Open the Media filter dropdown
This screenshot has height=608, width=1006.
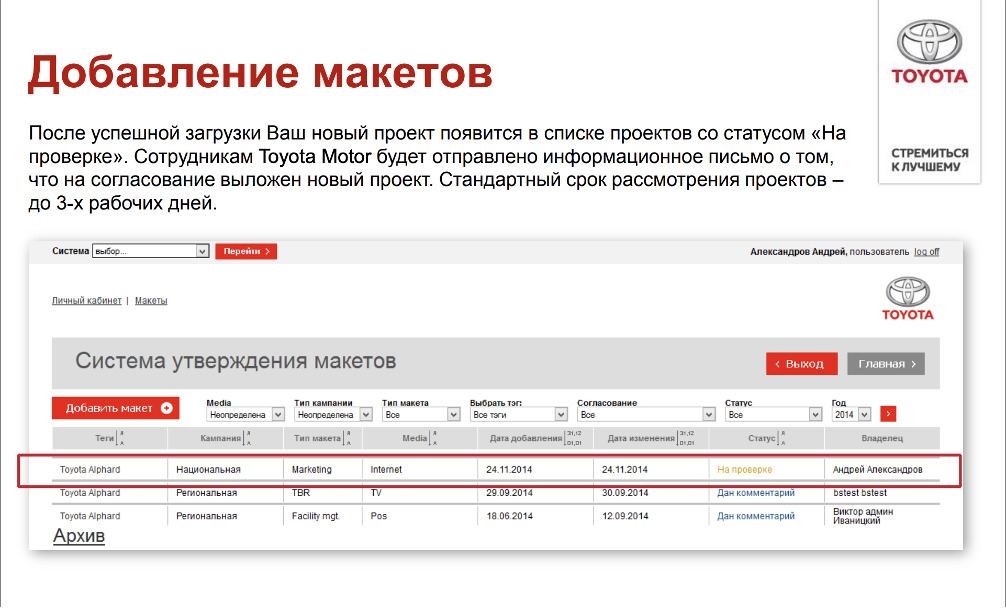[245, 415]
